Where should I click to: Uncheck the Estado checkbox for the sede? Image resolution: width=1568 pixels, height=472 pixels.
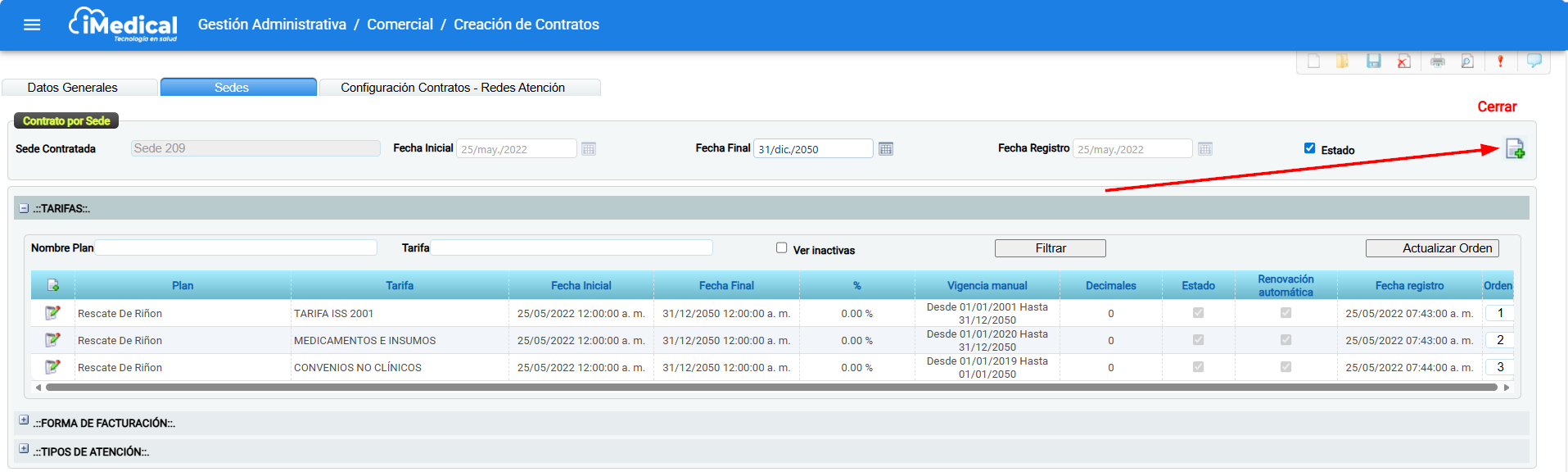click(x=1309, y=148)
